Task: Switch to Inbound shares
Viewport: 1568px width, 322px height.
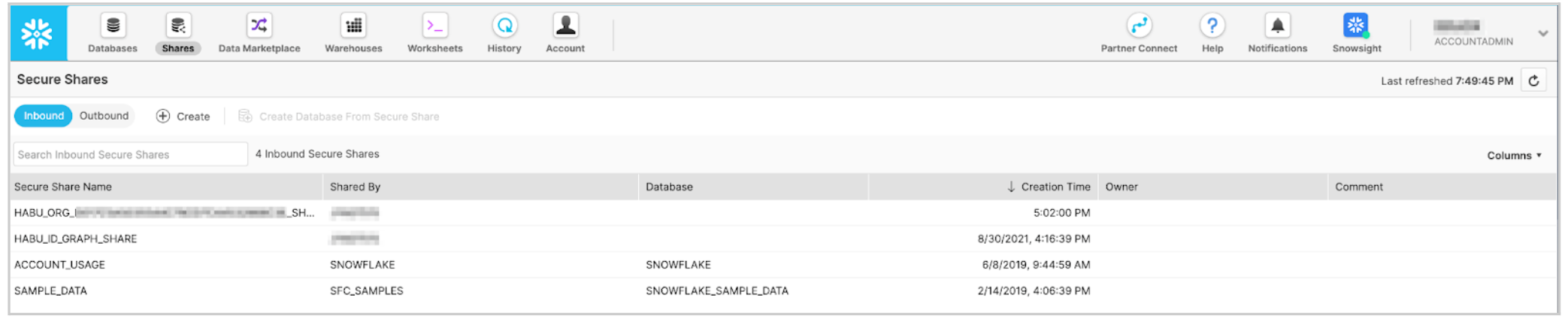Action: pyautogui.click(x=44, y=116)
